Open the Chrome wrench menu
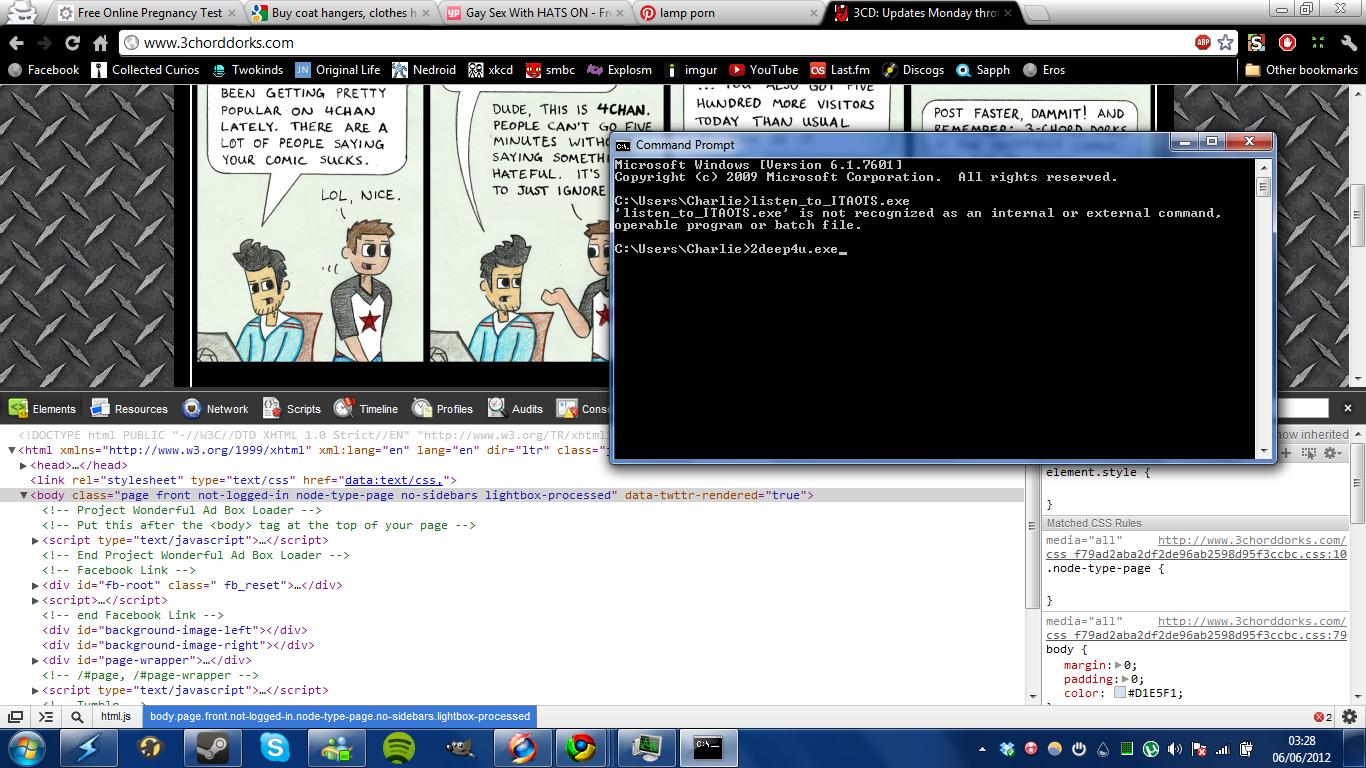 (x=1349, y=43)
